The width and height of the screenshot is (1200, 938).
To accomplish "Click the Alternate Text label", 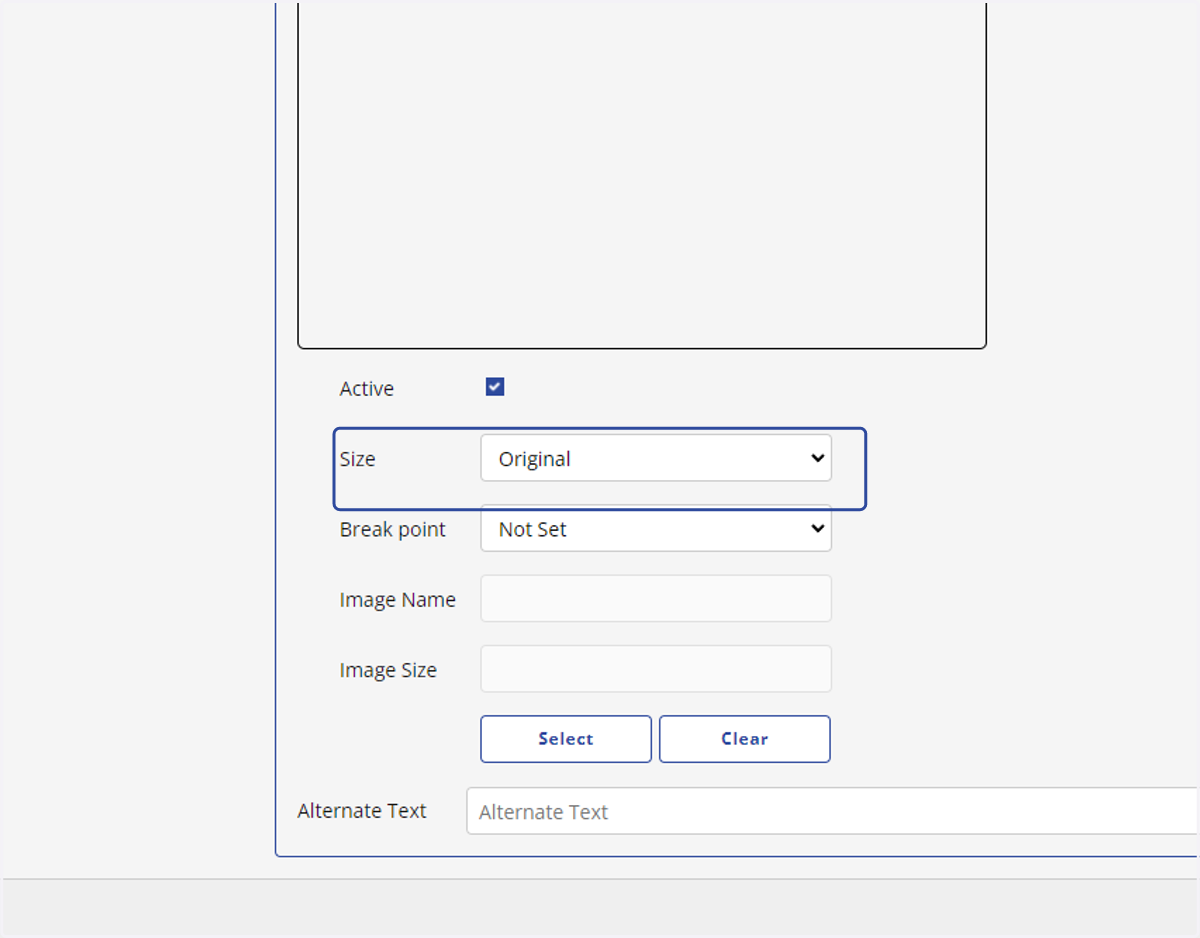I will click(362, 811).
